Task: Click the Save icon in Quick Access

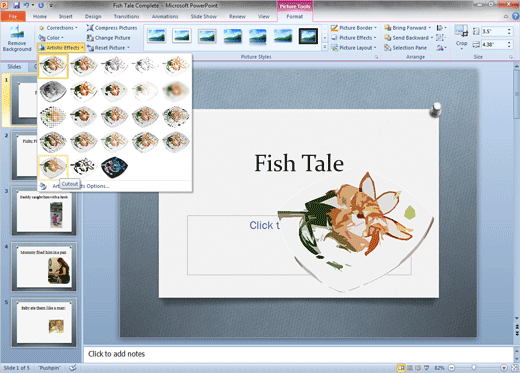Action: tap(16, 5)
